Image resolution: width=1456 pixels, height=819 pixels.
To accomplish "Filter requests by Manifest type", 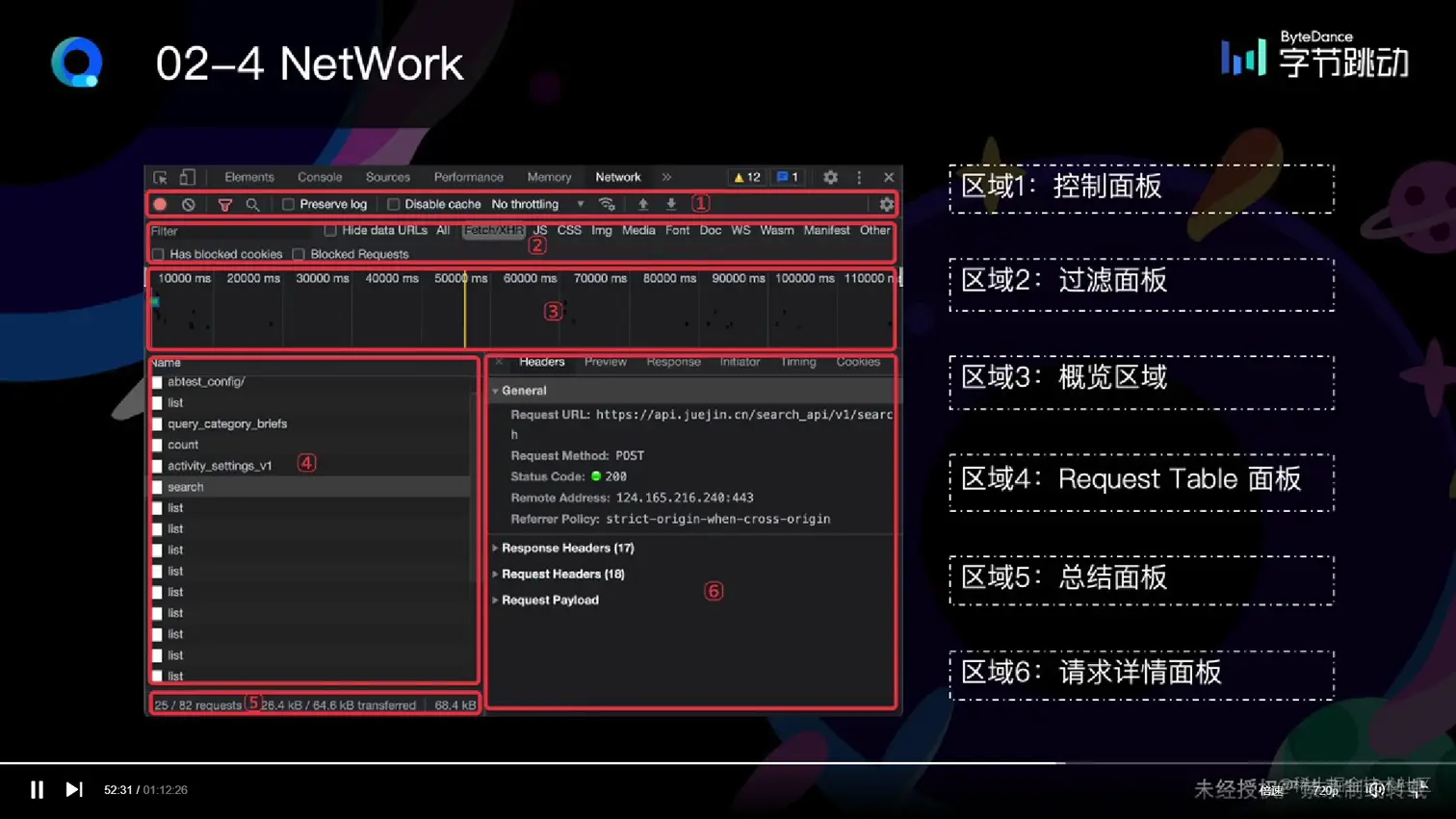I will [x=826, y=231].
